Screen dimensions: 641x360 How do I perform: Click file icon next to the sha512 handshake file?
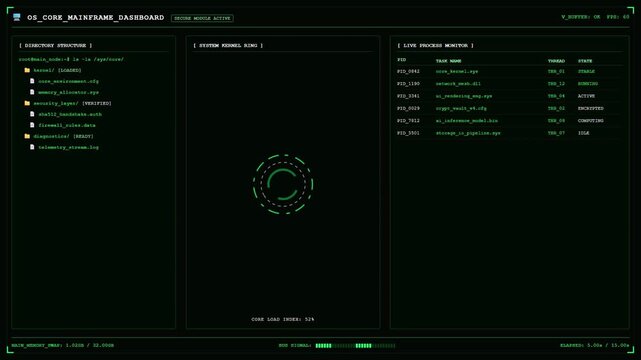coord(32,114)
